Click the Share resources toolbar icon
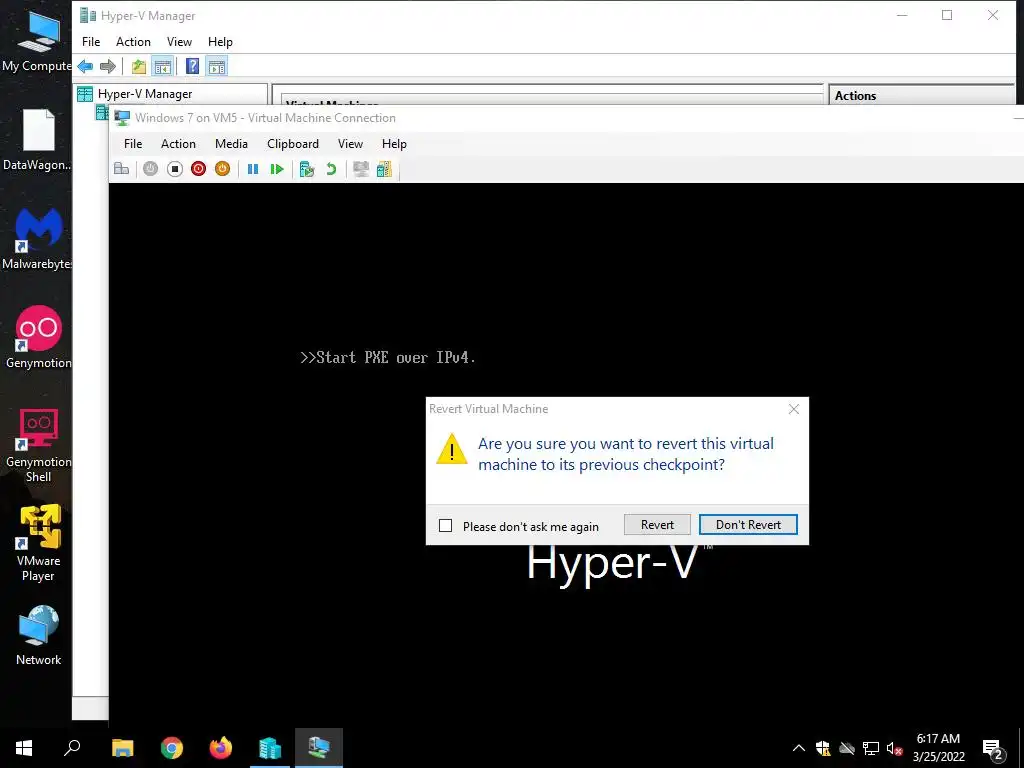Screen dimensions: 1024x768 click(x=385, y=169)
